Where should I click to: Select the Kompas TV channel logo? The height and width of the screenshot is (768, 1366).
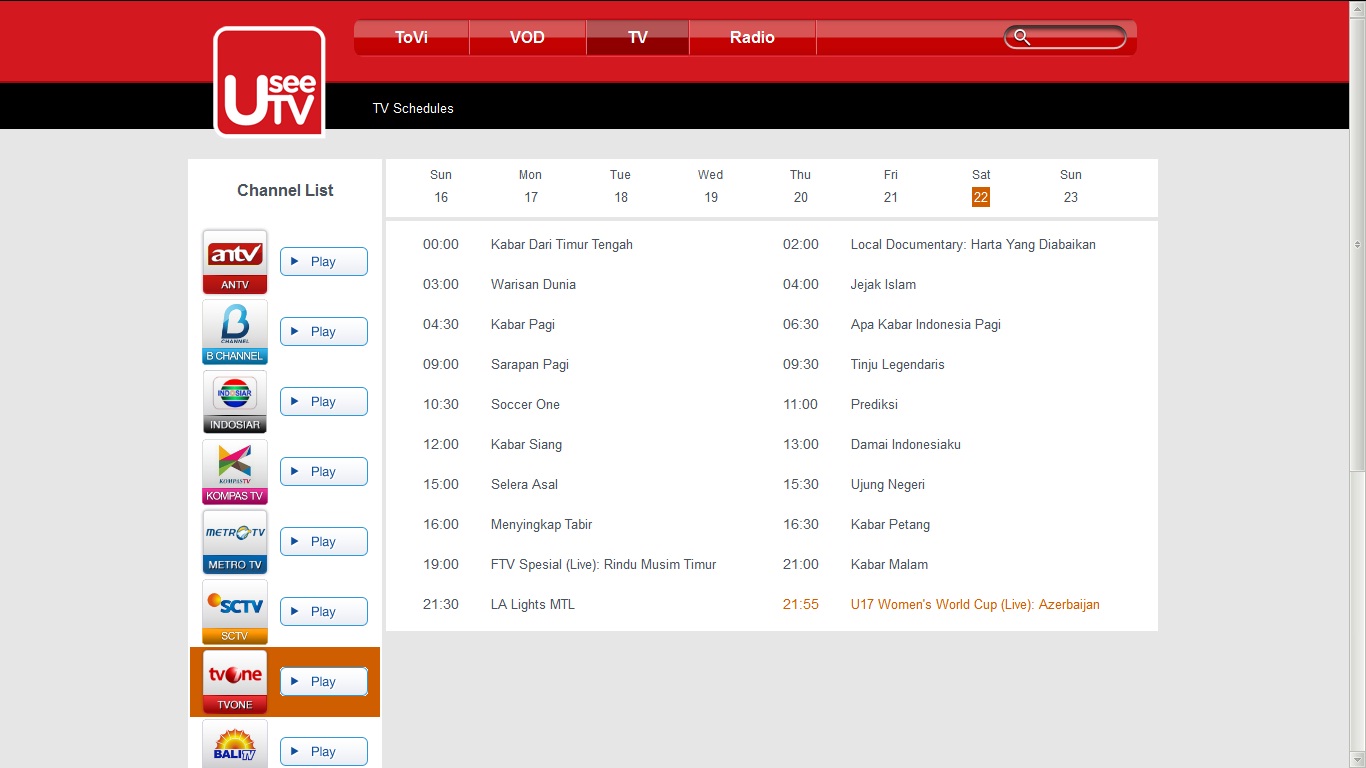pyautogui.click(x=235, y=472)
